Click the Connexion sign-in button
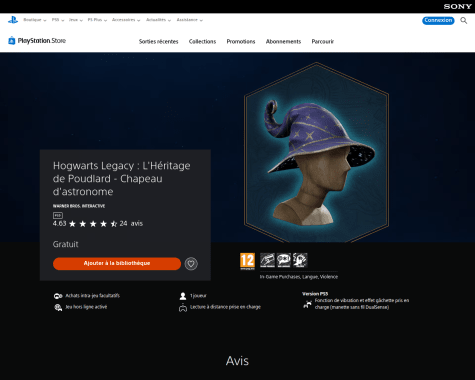475x380 pixels. [438, 20]
